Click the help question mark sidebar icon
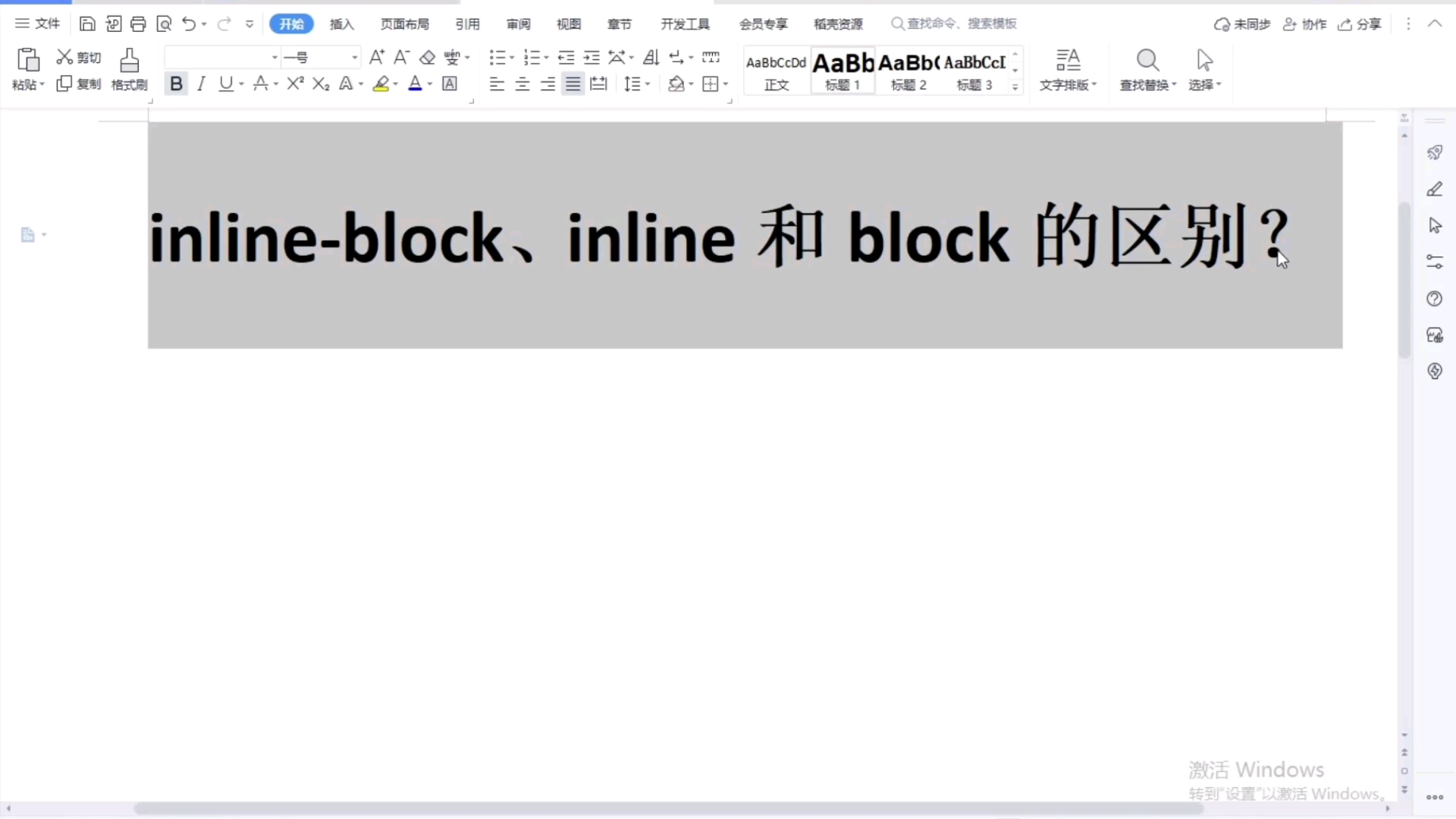 [1434, 299]
